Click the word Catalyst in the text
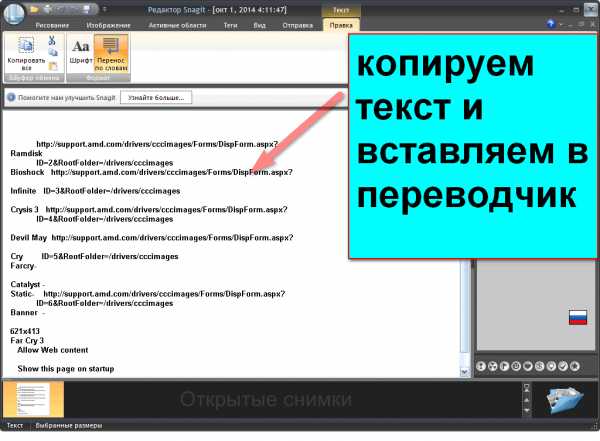Image resolution: width=600 pixels, height=441 pixels. pyautogui.click(x=25, y=284)
